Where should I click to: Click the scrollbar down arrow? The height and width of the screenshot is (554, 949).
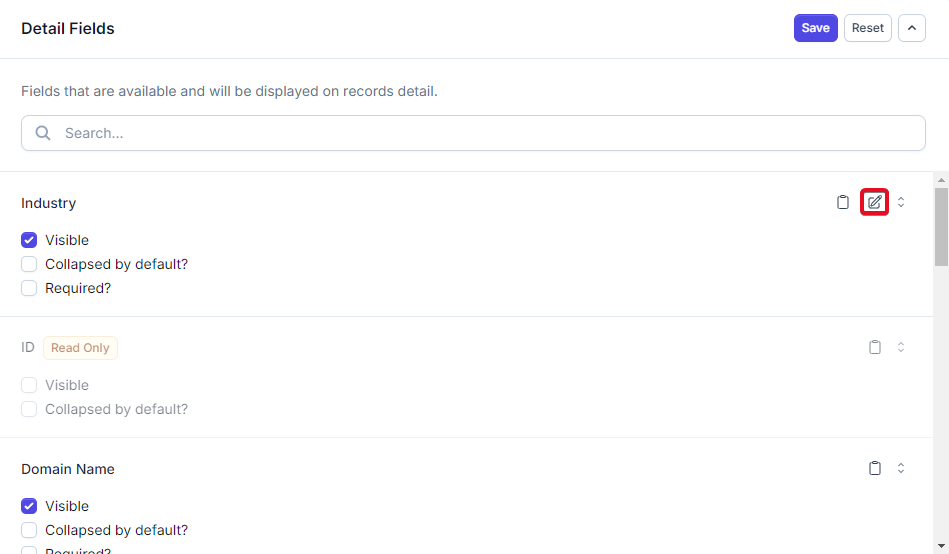(941, 547)
